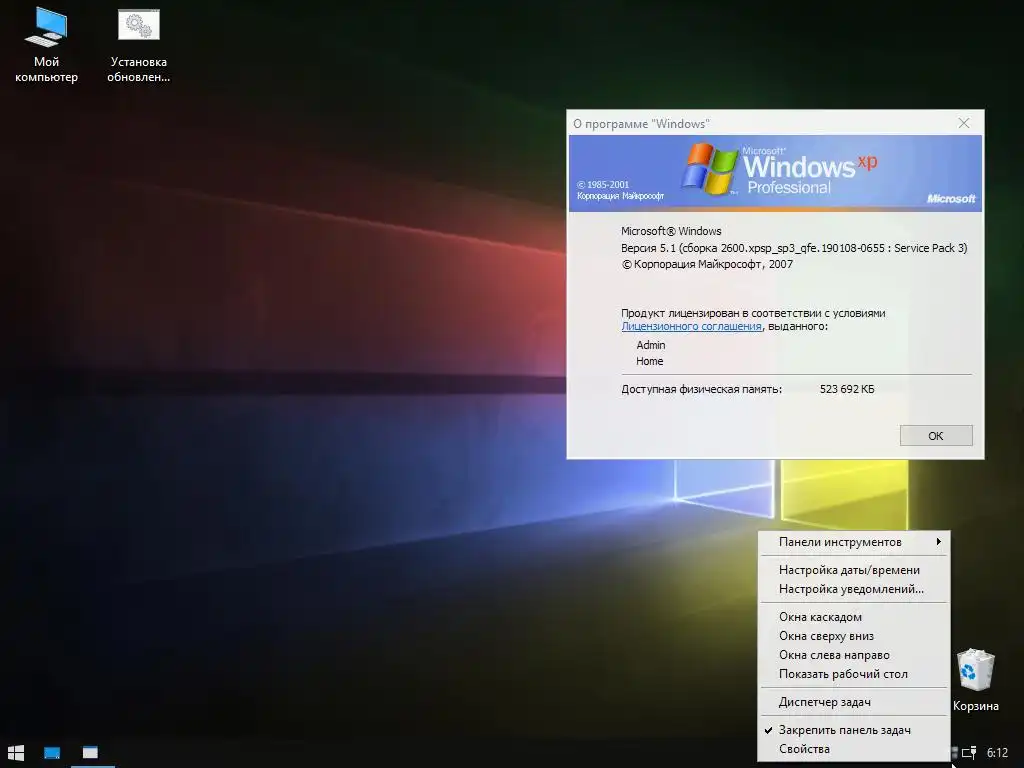Select Окна сверху вниз menu item
1024x768 pixels.
(x=853, y=635)
